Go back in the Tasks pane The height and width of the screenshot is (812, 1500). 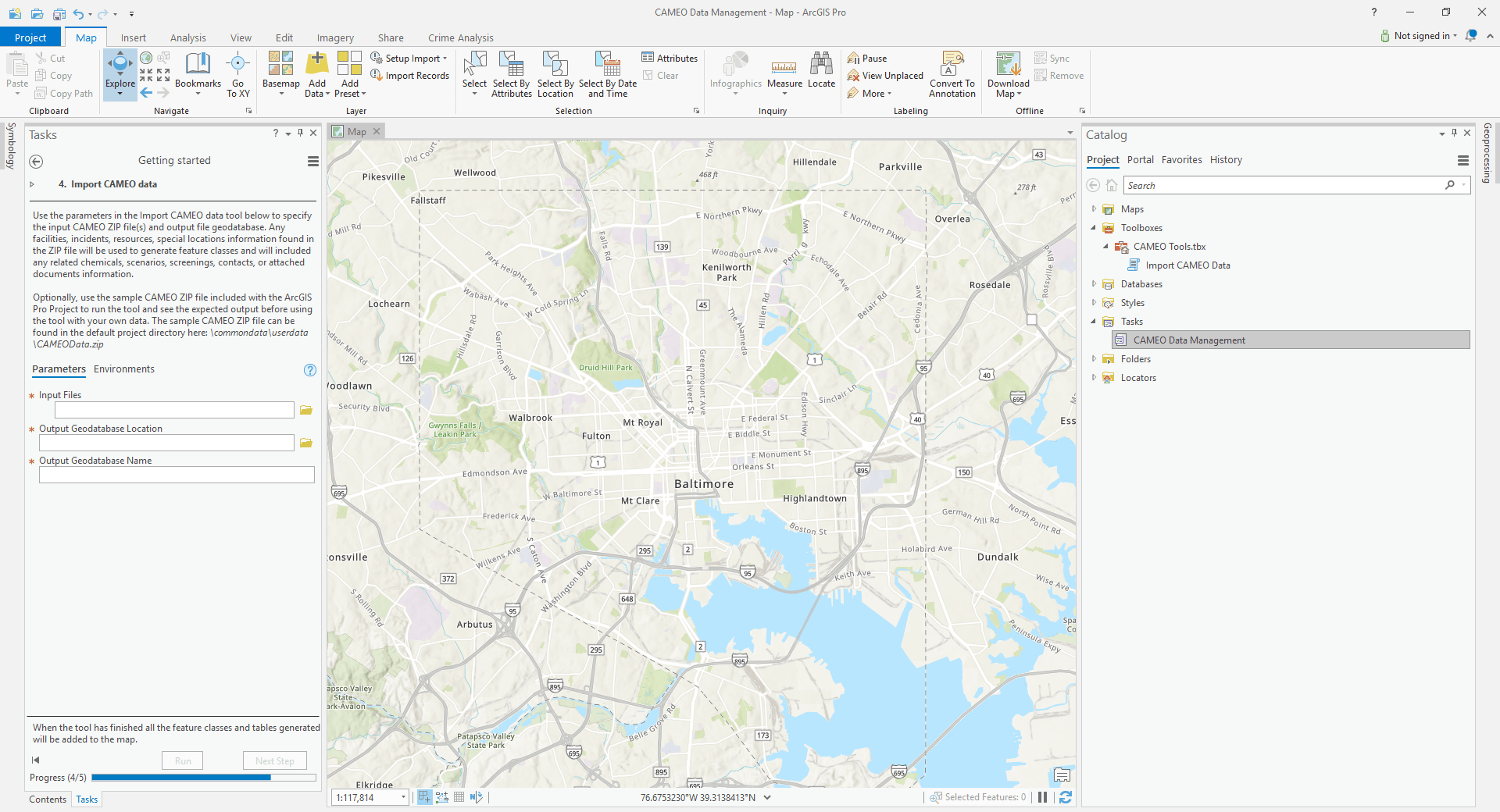coord(36,162)
